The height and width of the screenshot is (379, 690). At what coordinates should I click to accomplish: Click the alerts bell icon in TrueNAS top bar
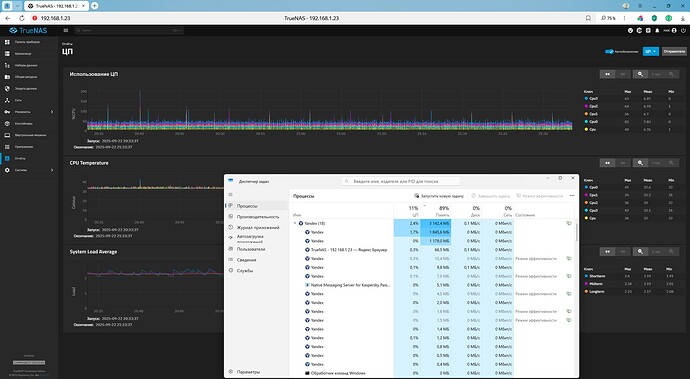pos(657,30)
